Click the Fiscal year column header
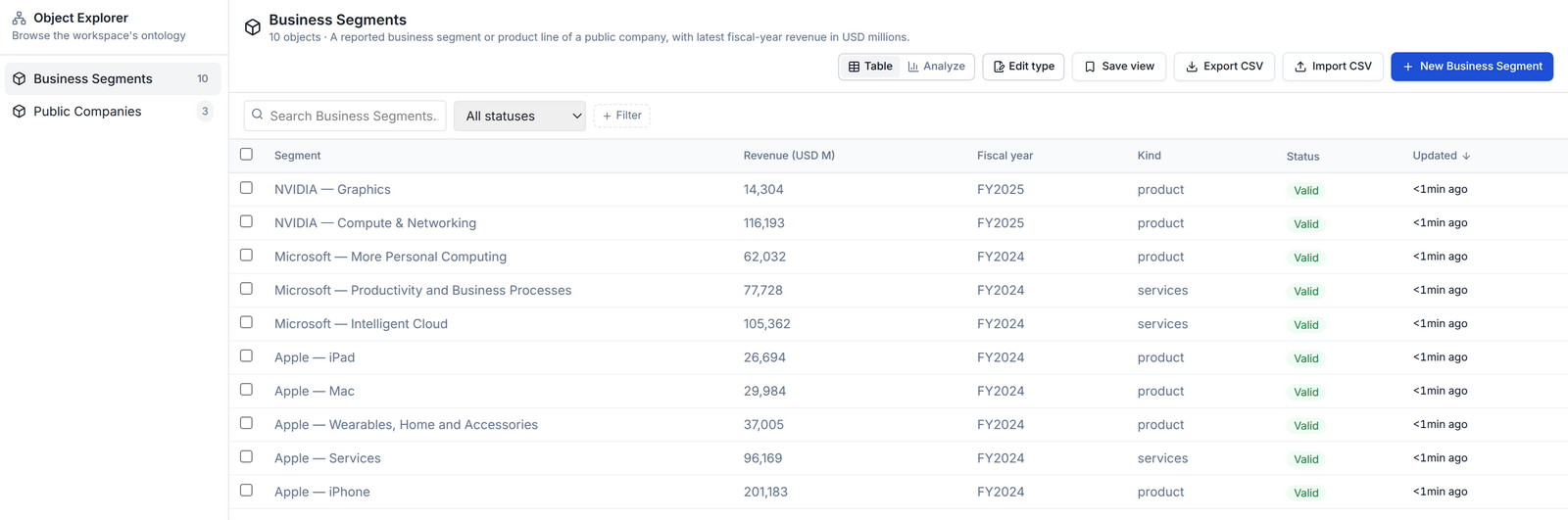The image size is (1568, 520). (x=1004, y=156)
